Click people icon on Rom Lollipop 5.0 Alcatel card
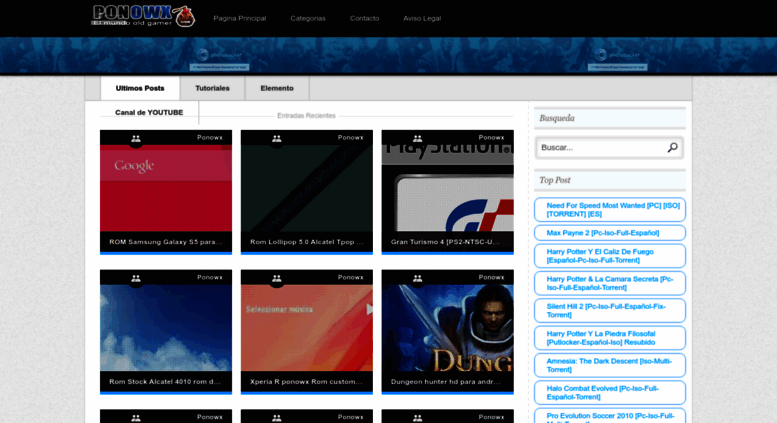The height and width of the screenshot is (423, 777). pyautogui.click(x=277, y=139)
